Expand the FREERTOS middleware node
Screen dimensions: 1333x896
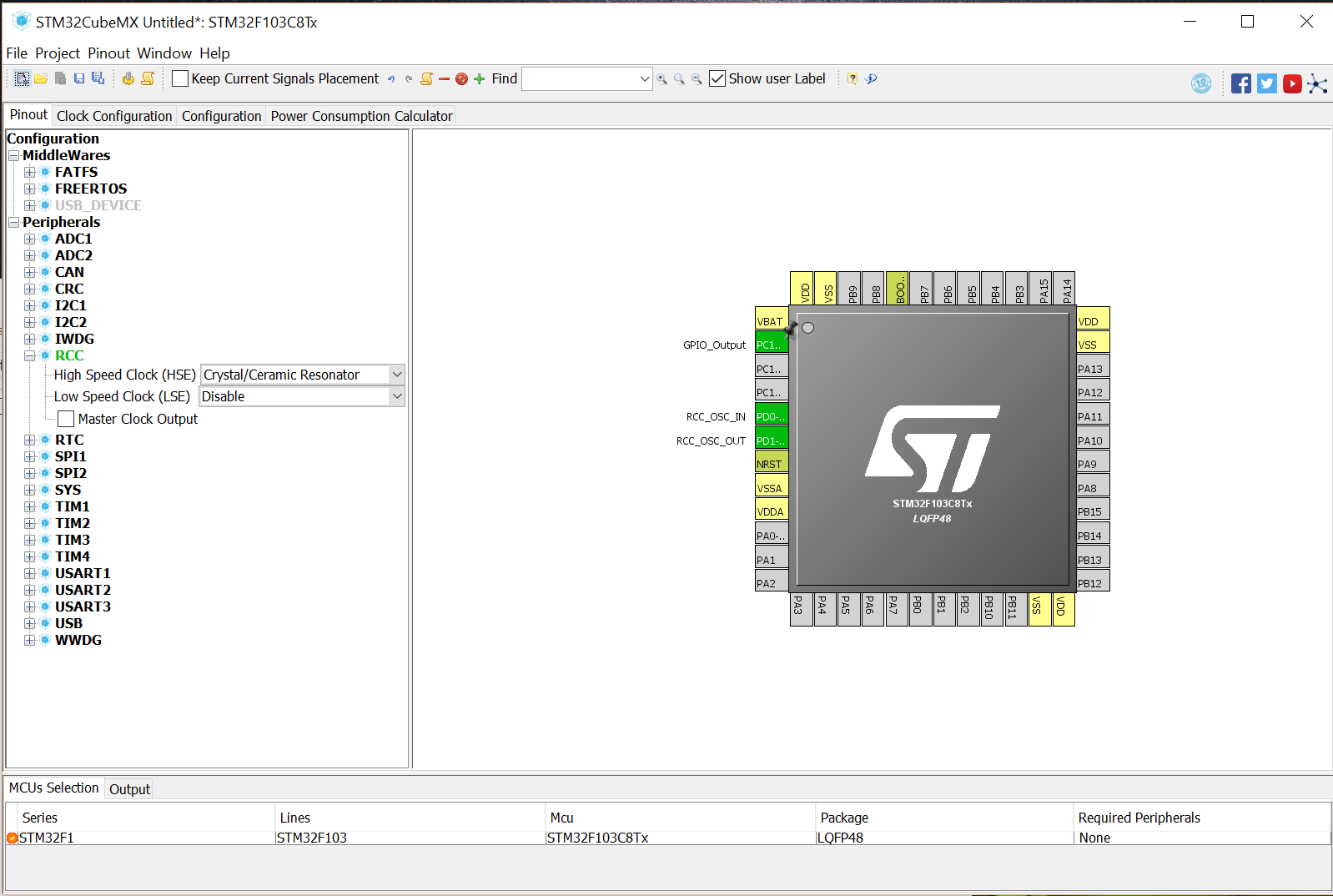click(30, 189)
